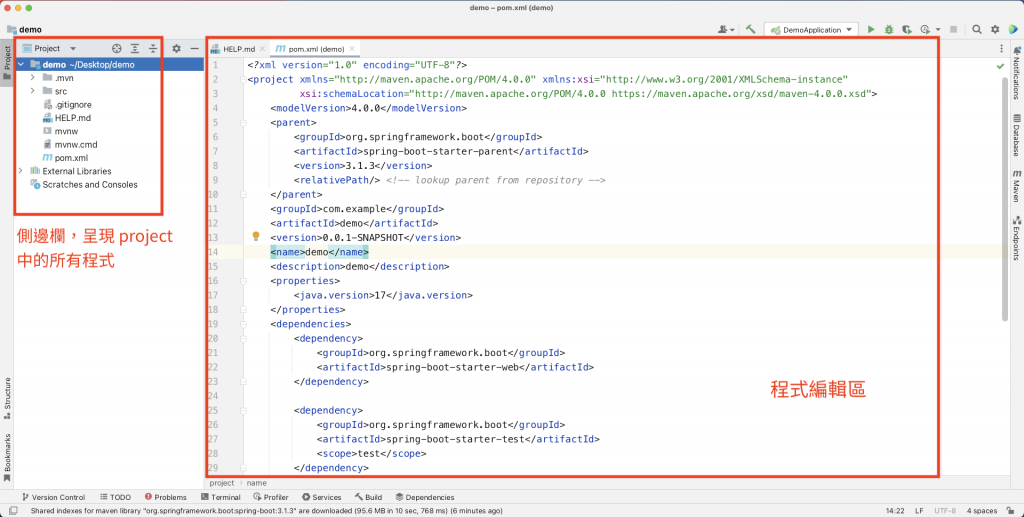Open the Maven tool window
The height and width of the screenshot is (517, 1024).
[1017, 186]
